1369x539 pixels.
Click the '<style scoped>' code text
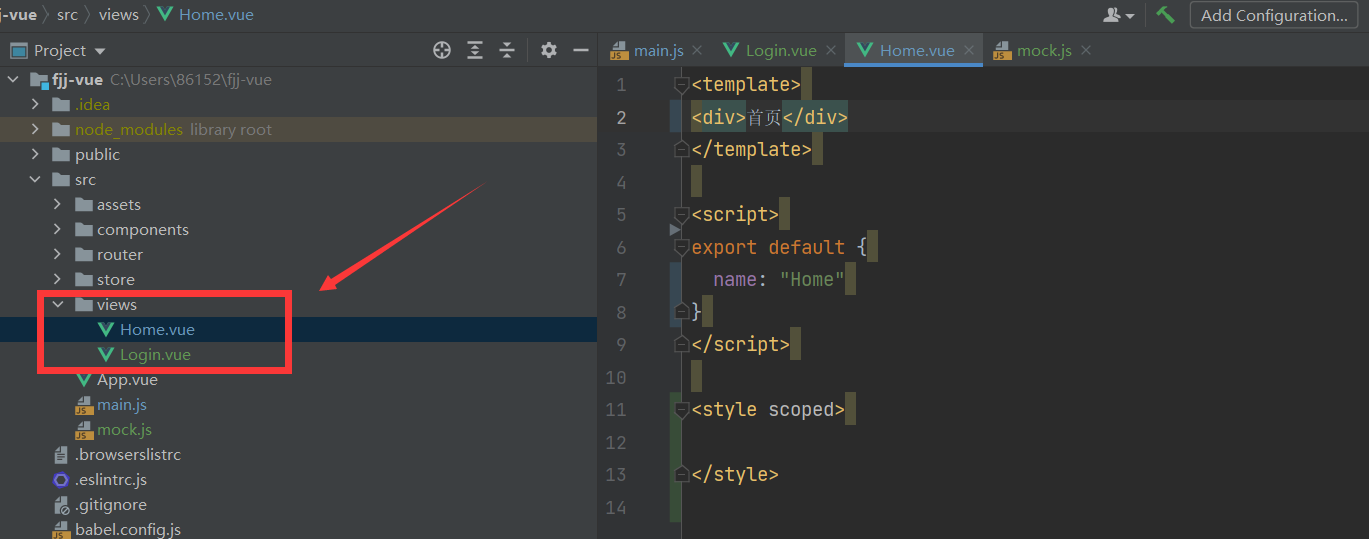point(768,409)
